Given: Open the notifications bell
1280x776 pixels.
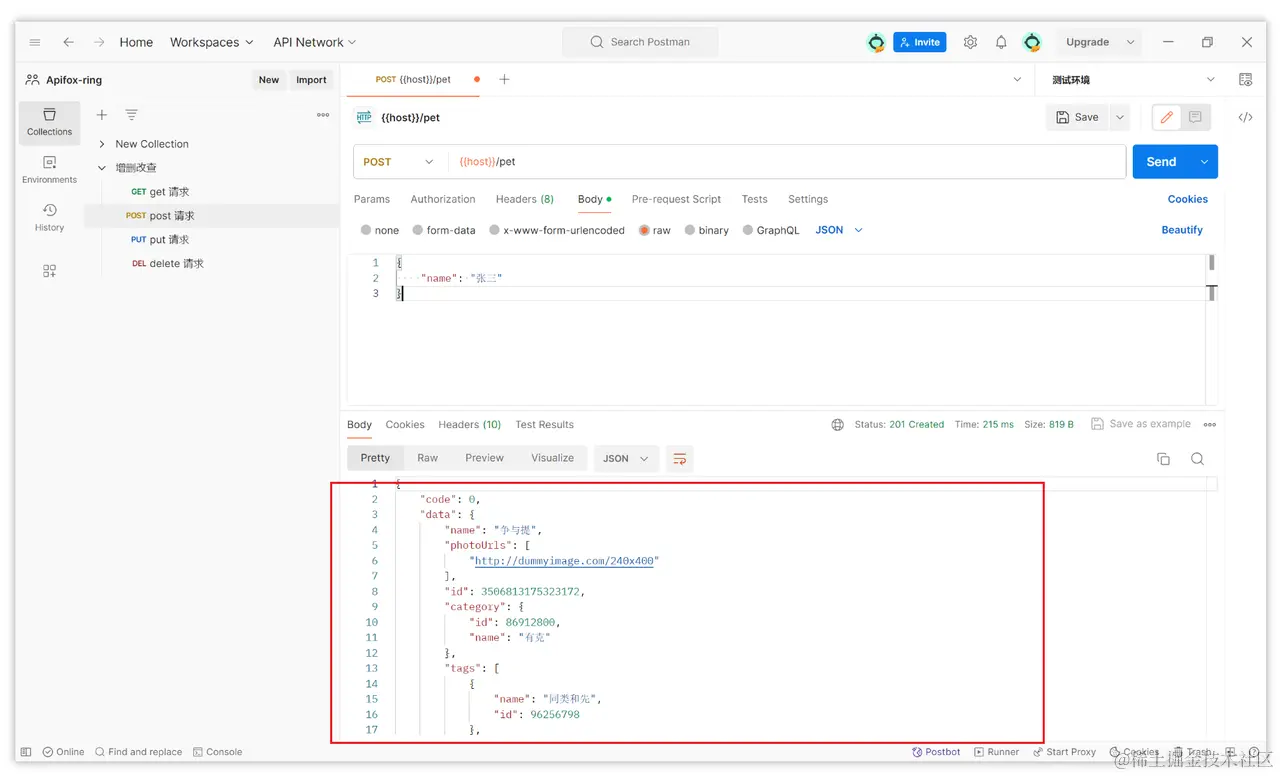Looking at the screenshot, I should coord(1001,42).
